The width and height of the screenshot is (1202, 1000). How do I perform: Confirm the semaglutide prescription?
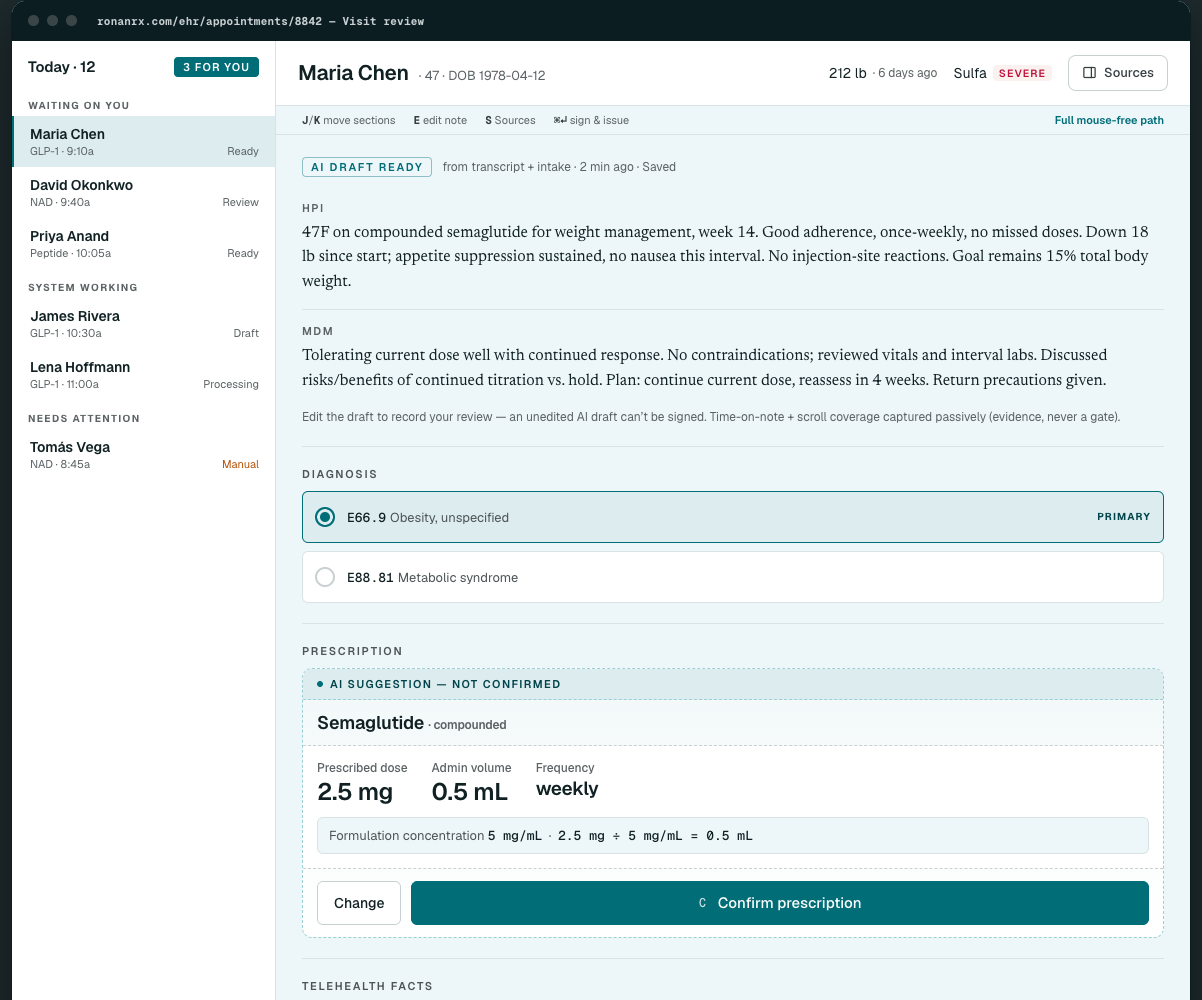[780, 903]
